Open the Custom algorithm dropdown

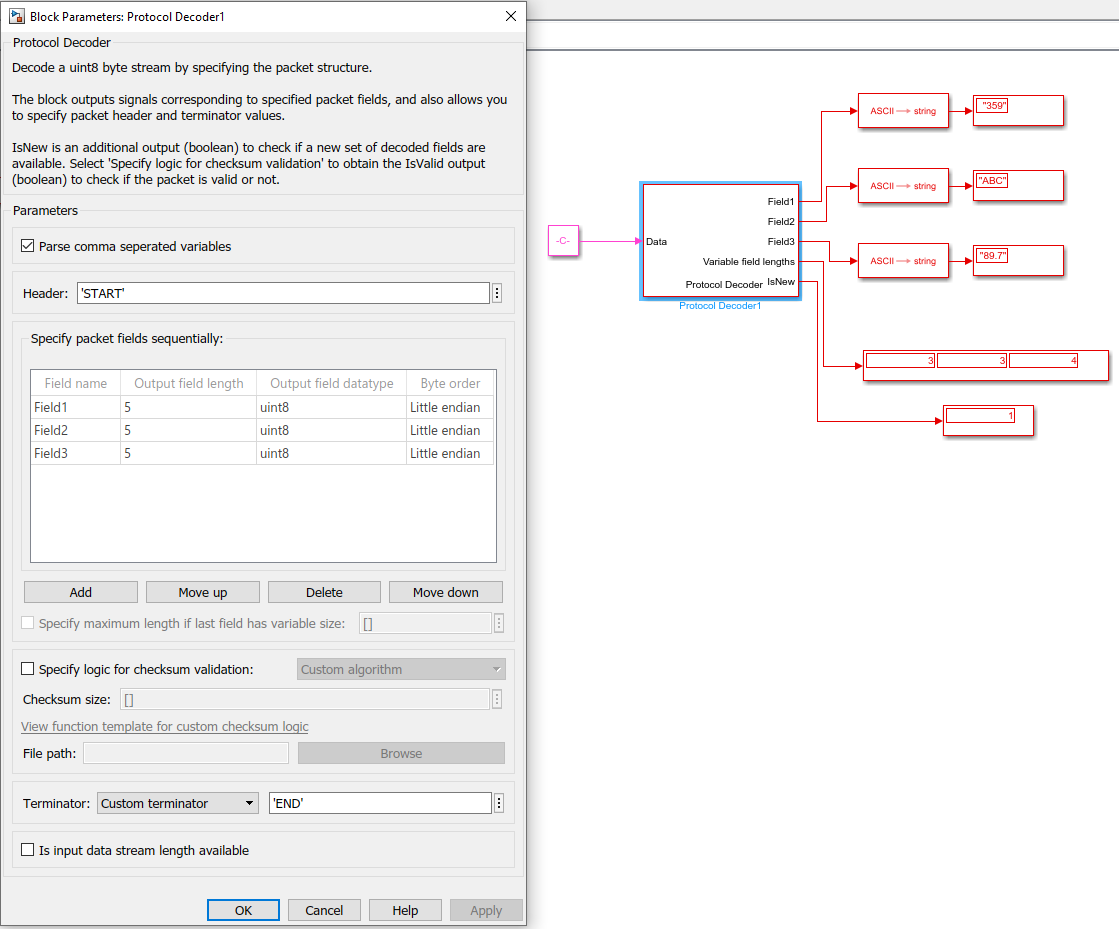coord(400,669)
